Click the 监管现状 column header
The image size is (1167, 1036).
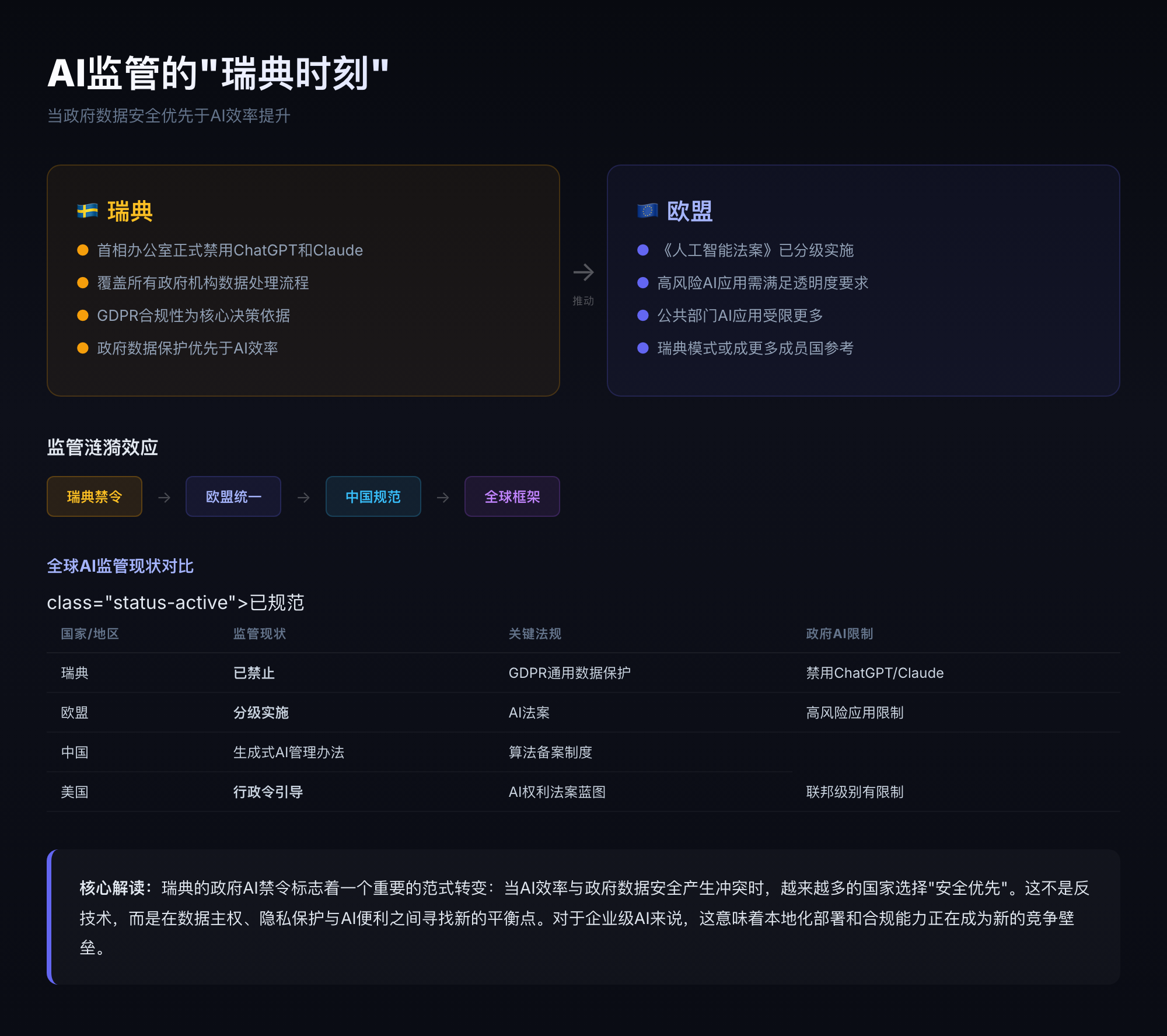click(x=260, y=633)
